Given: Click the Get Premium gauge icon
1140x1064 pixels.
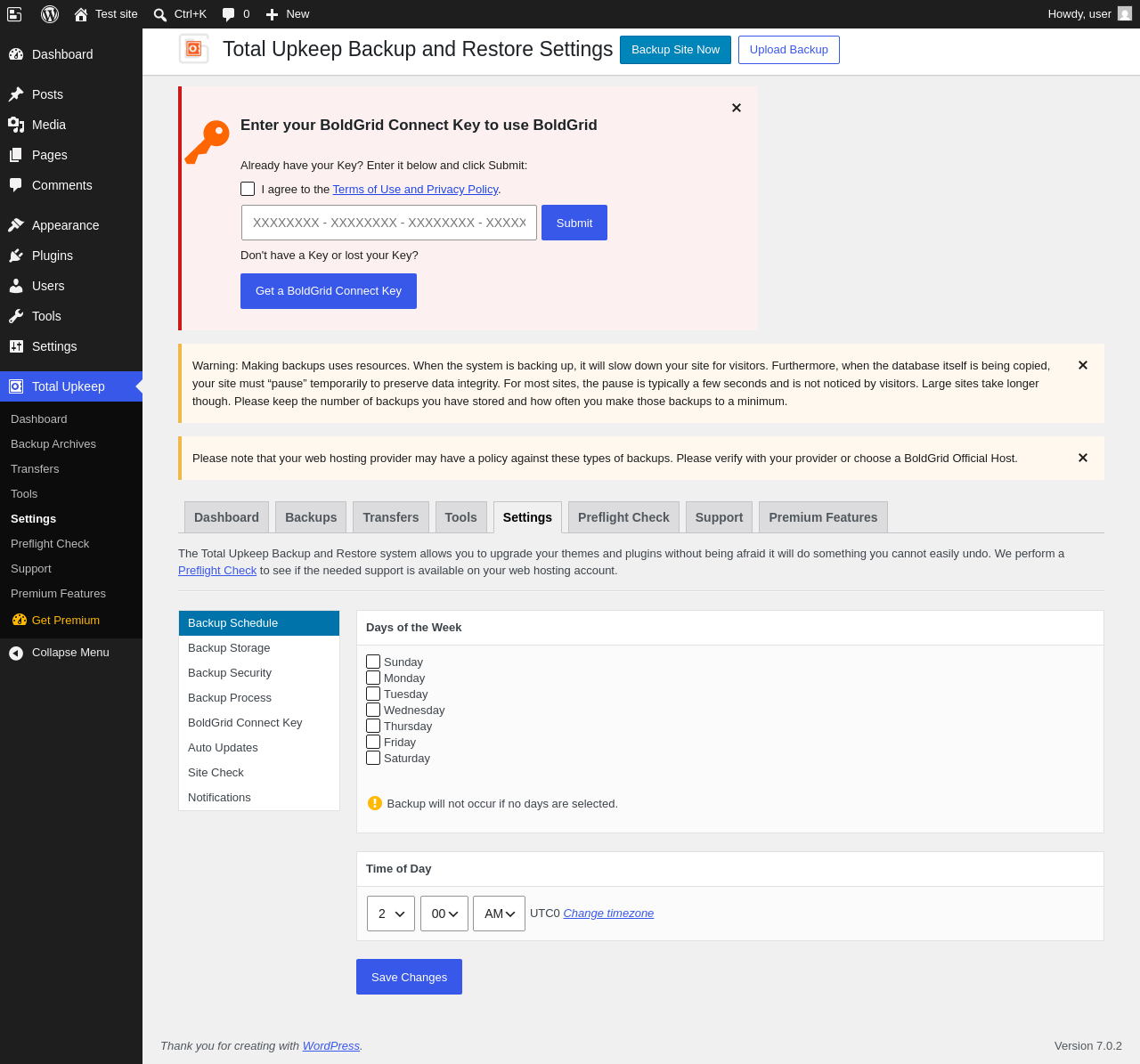Looking at the screenshot, I should tap(20, 620).
